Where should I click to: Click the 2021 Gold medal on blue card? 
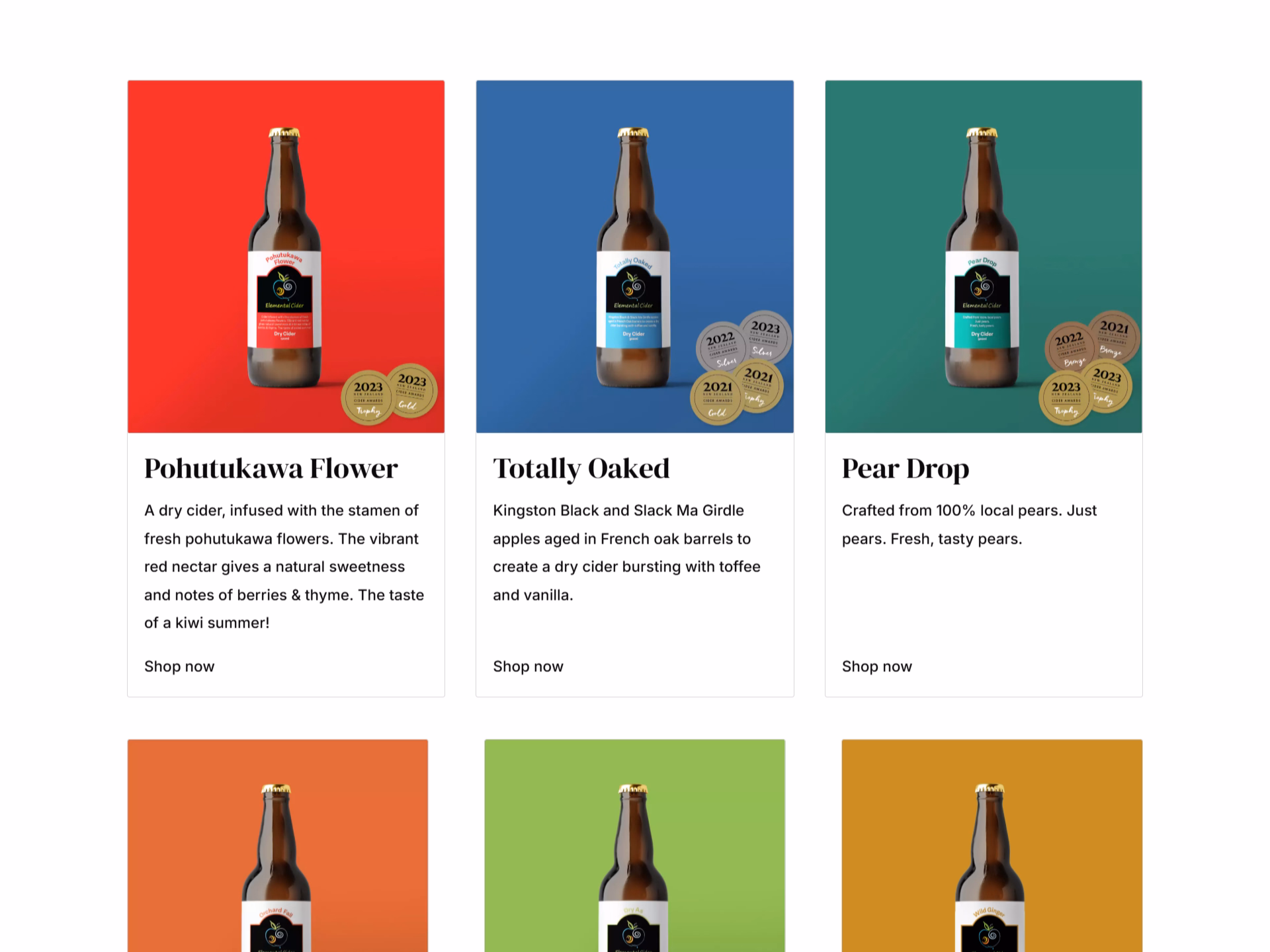pos(717,398)
